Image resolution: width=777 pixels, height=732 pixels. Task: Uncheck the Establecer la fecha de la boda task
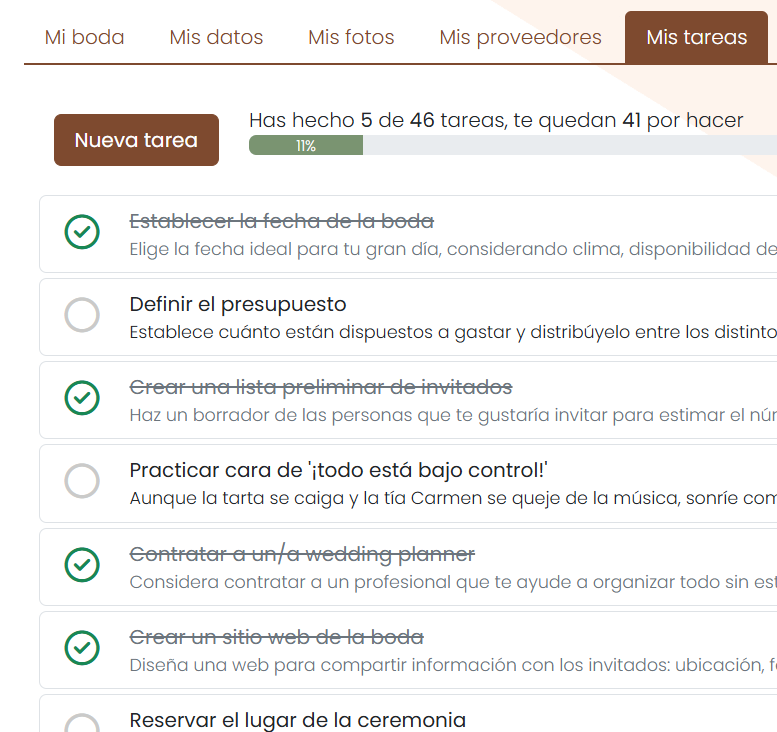(82, 231)
